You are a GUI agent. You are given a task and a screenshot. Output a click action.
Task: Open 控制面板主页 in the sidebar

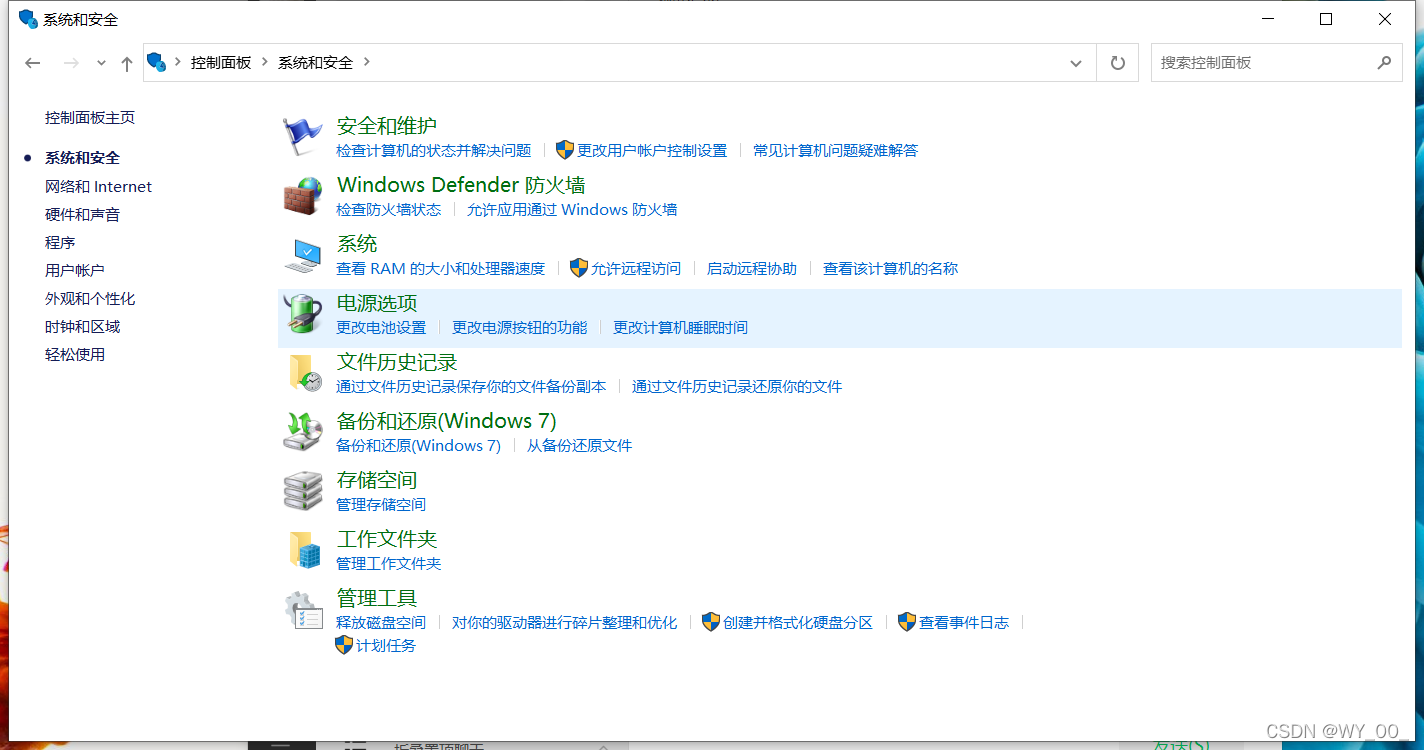click(x=90, y=117)
